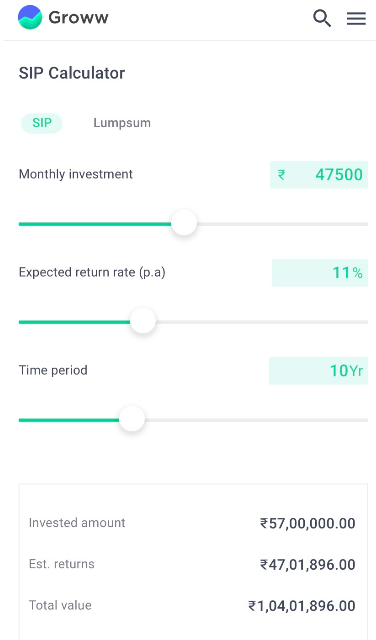Viewport: 376px width, 640px height.
Task: Click the Est. returns value
Action: [307, 564]
